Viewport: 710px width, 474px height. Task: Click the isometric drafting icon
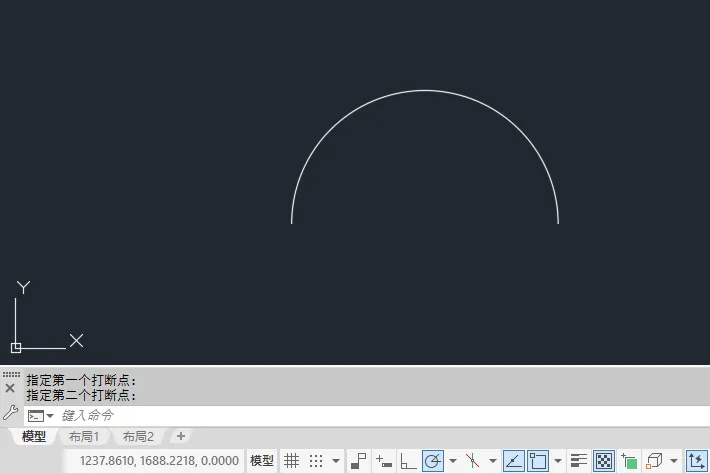click(x=473, y=461)
